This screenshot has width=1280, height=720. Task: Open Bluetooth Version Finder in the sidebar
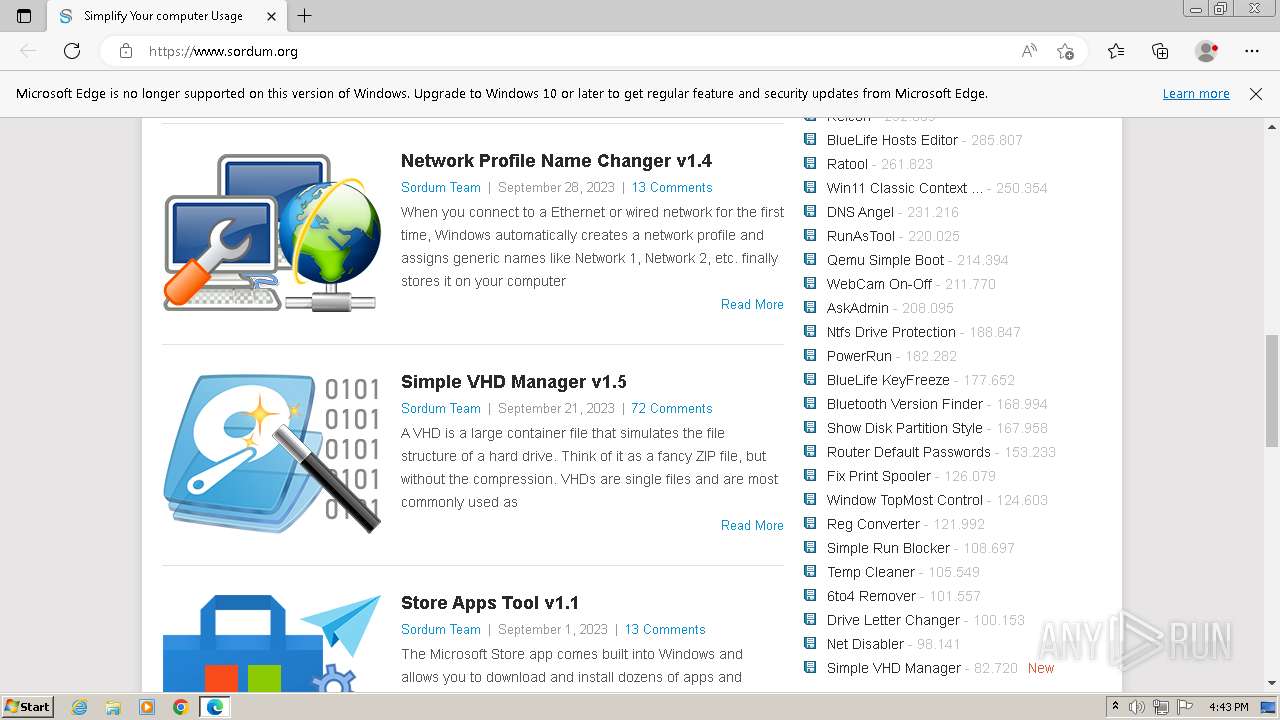(x=905, y=404)
